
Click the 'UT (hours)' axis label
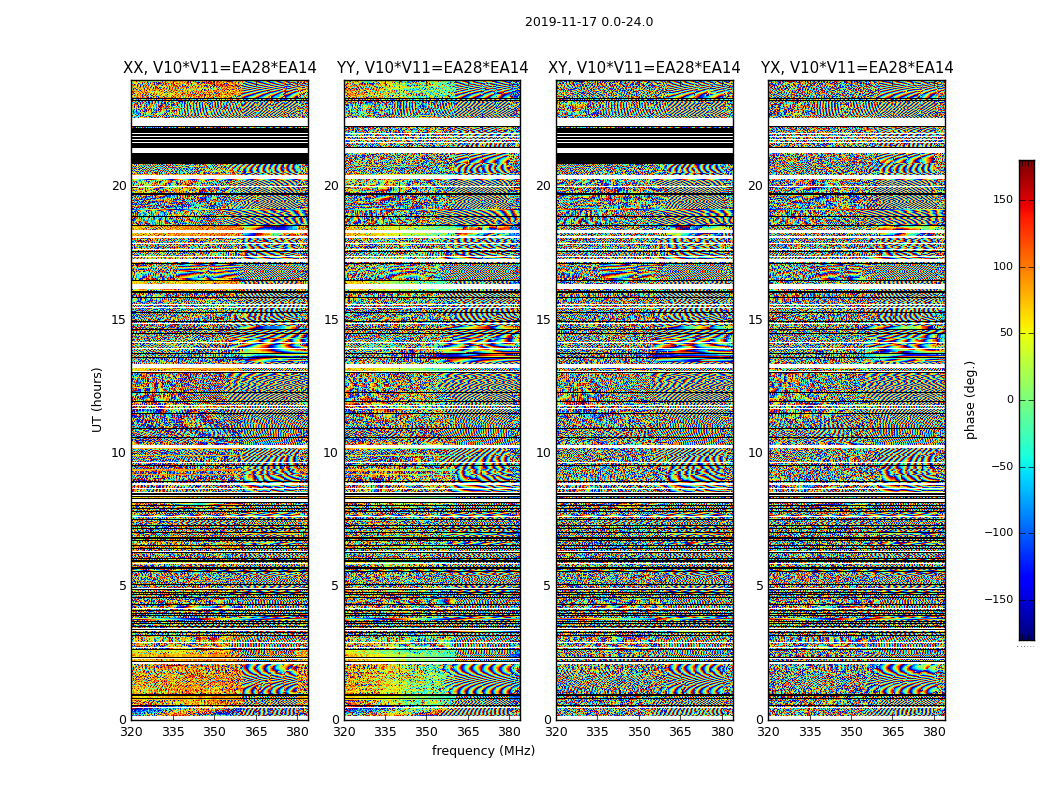click(x=97, y=400)
